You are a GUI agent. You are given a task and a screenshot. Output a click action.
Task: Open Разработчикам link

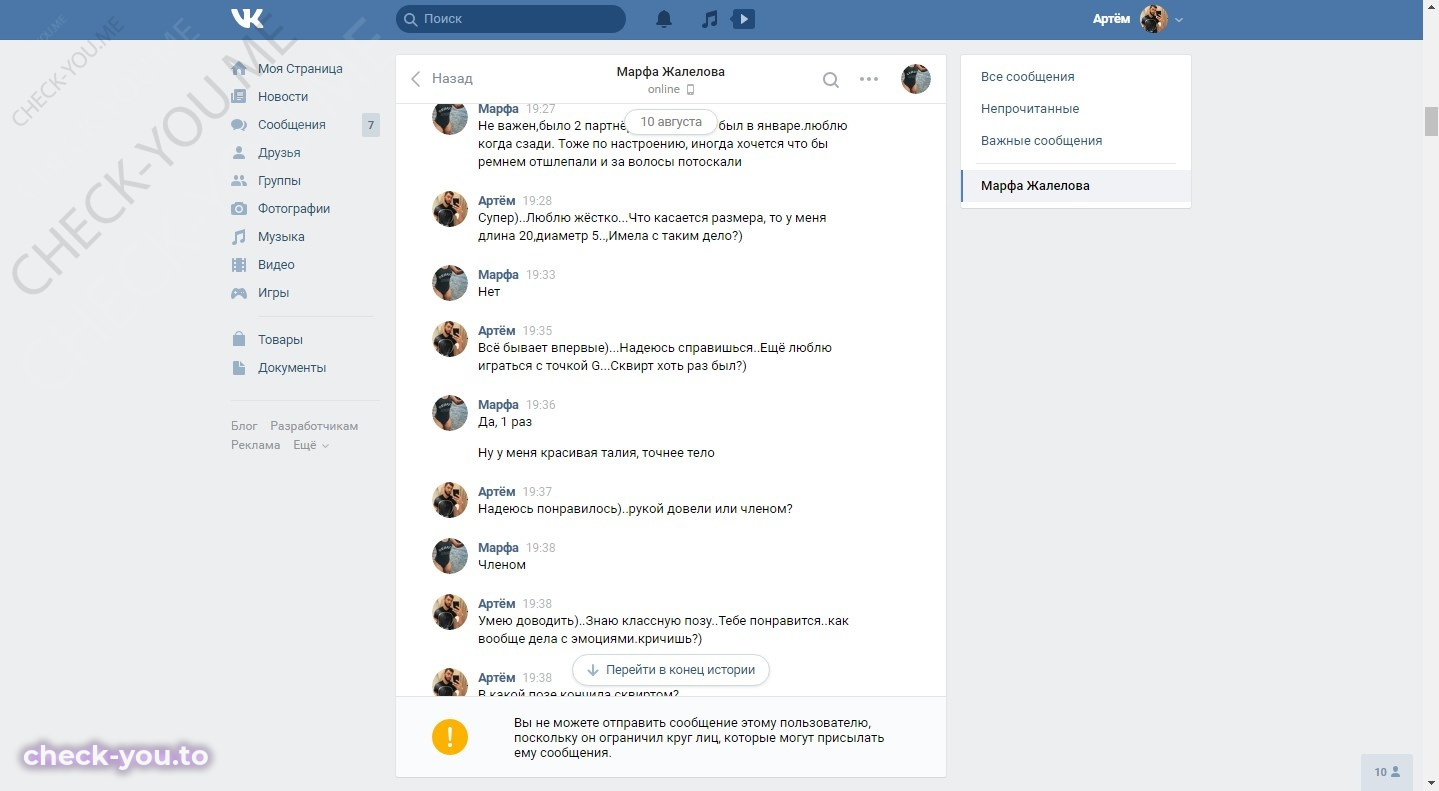coord(314,426)
